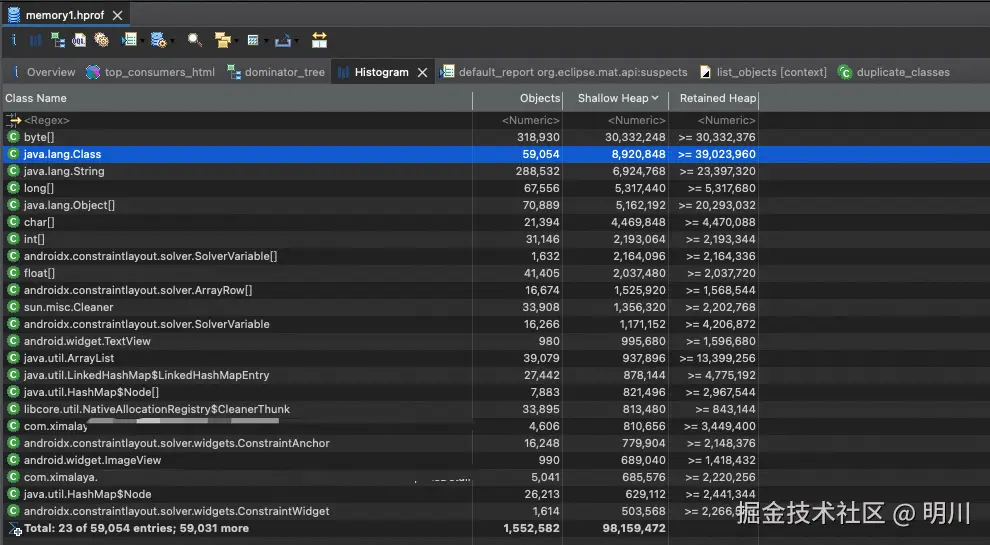
Task: Sort by the Retained Heap column header
Action: pyautogui.click(x=716, y=98)
